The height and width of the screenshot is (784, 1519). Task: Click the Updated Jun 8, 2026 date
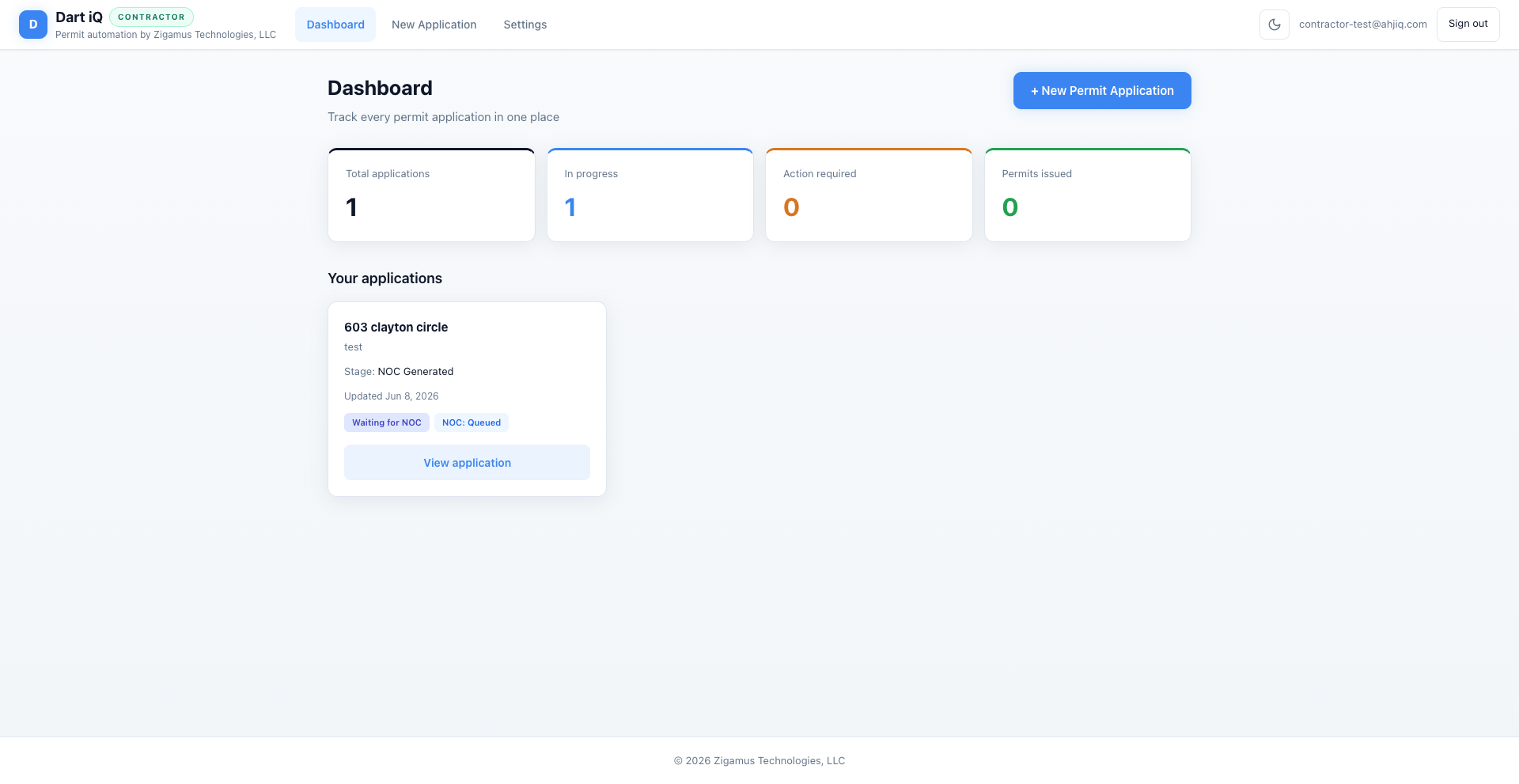coord(392,396)
